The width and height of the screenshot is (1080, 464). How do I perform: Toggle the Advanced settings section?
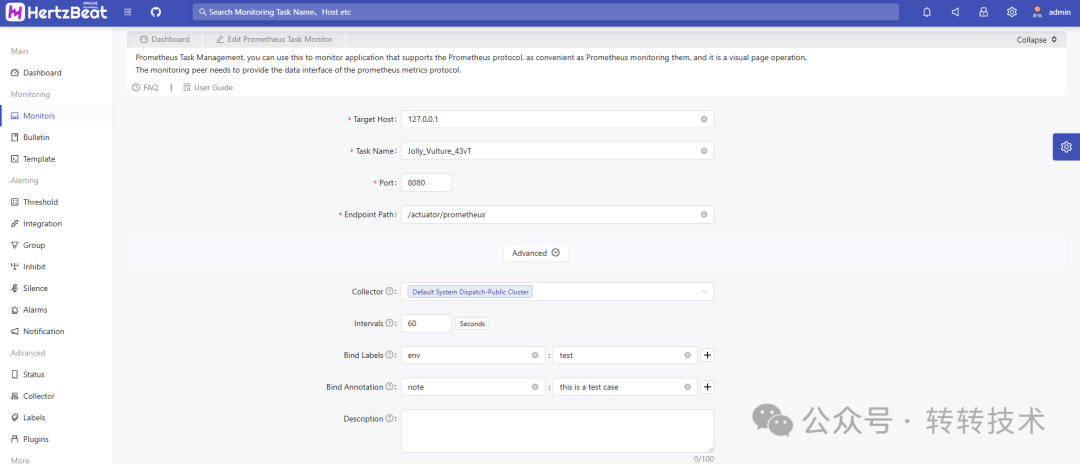pos(536,253)
